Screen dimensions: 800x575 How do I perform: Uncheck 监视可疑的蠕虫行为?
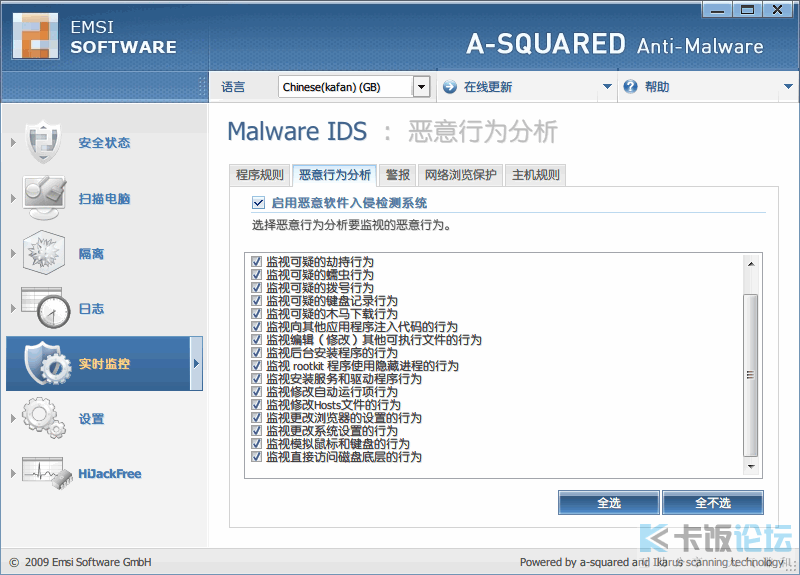257,274
